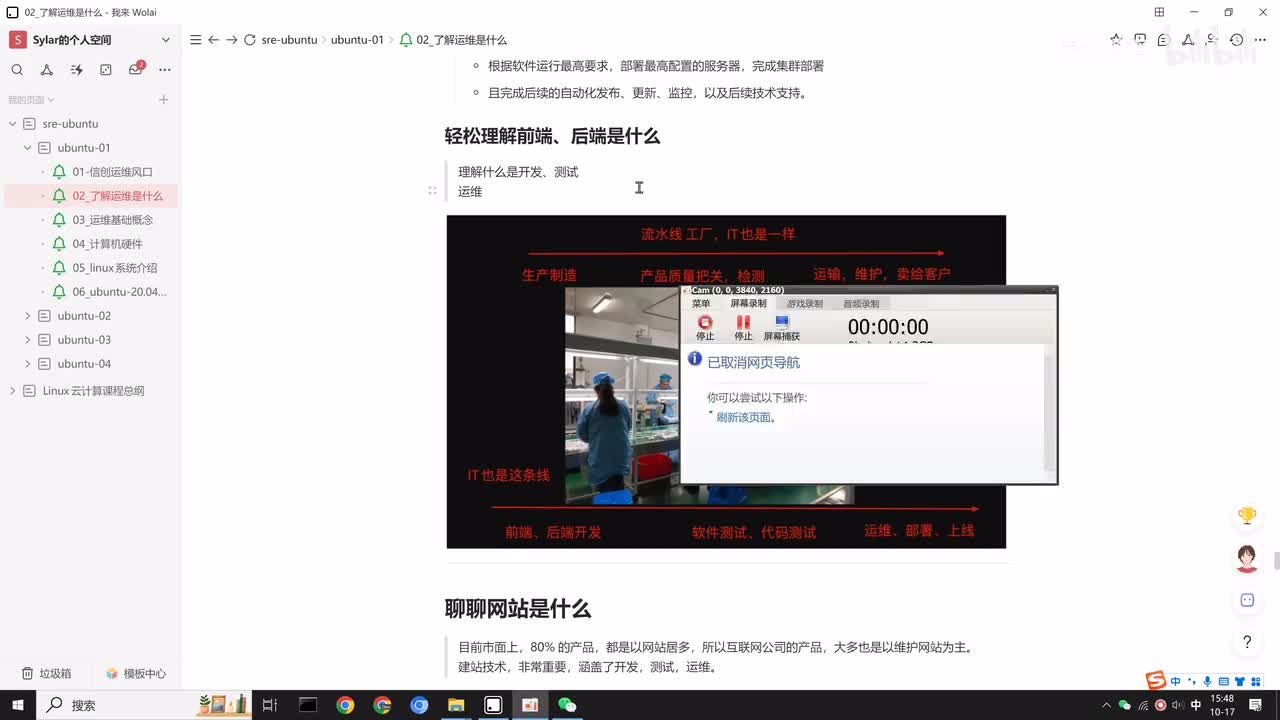Expand the ubuntu-03 tree node

28,340
